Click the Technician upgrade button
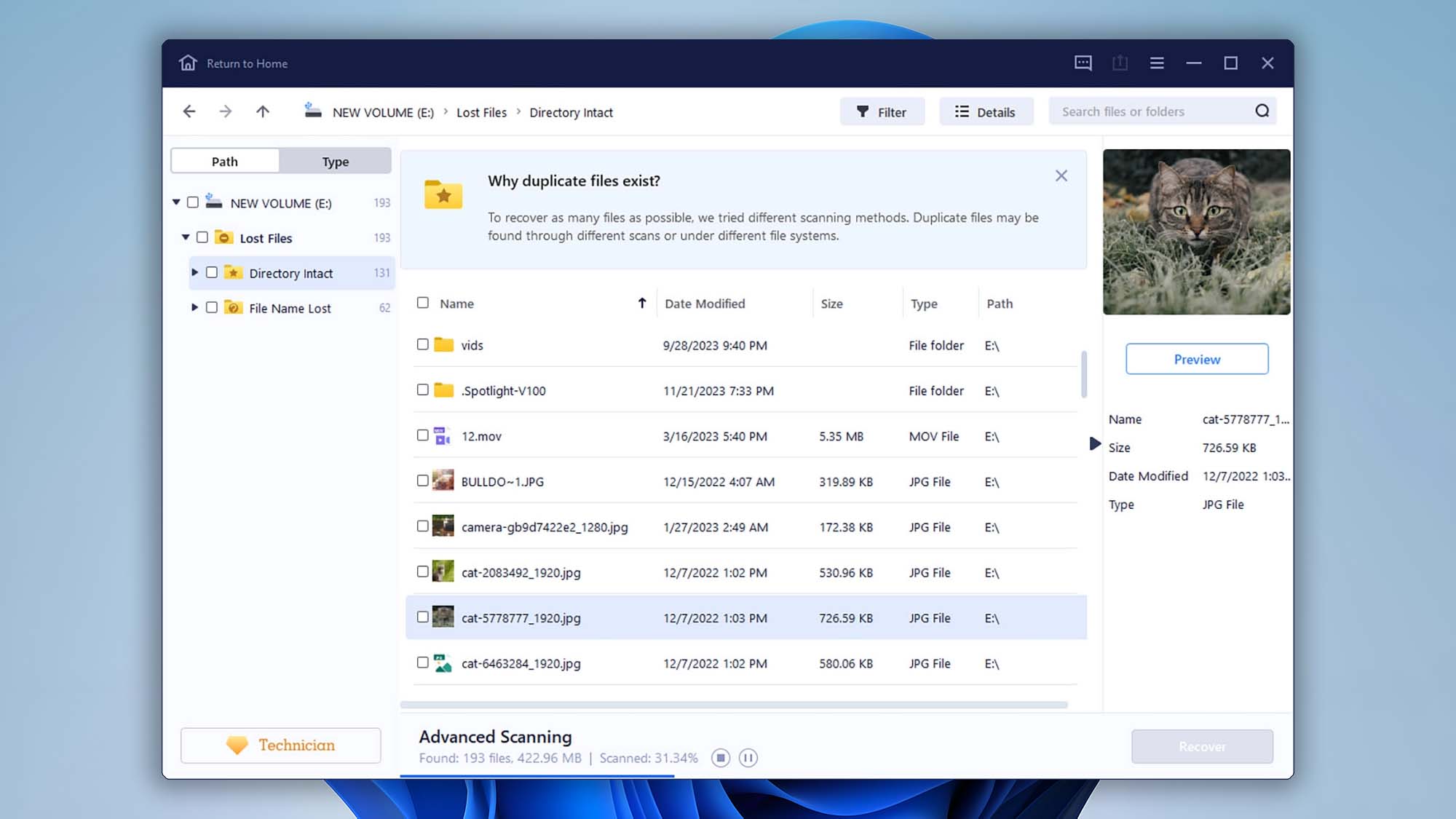 click(x=280, y=745)
